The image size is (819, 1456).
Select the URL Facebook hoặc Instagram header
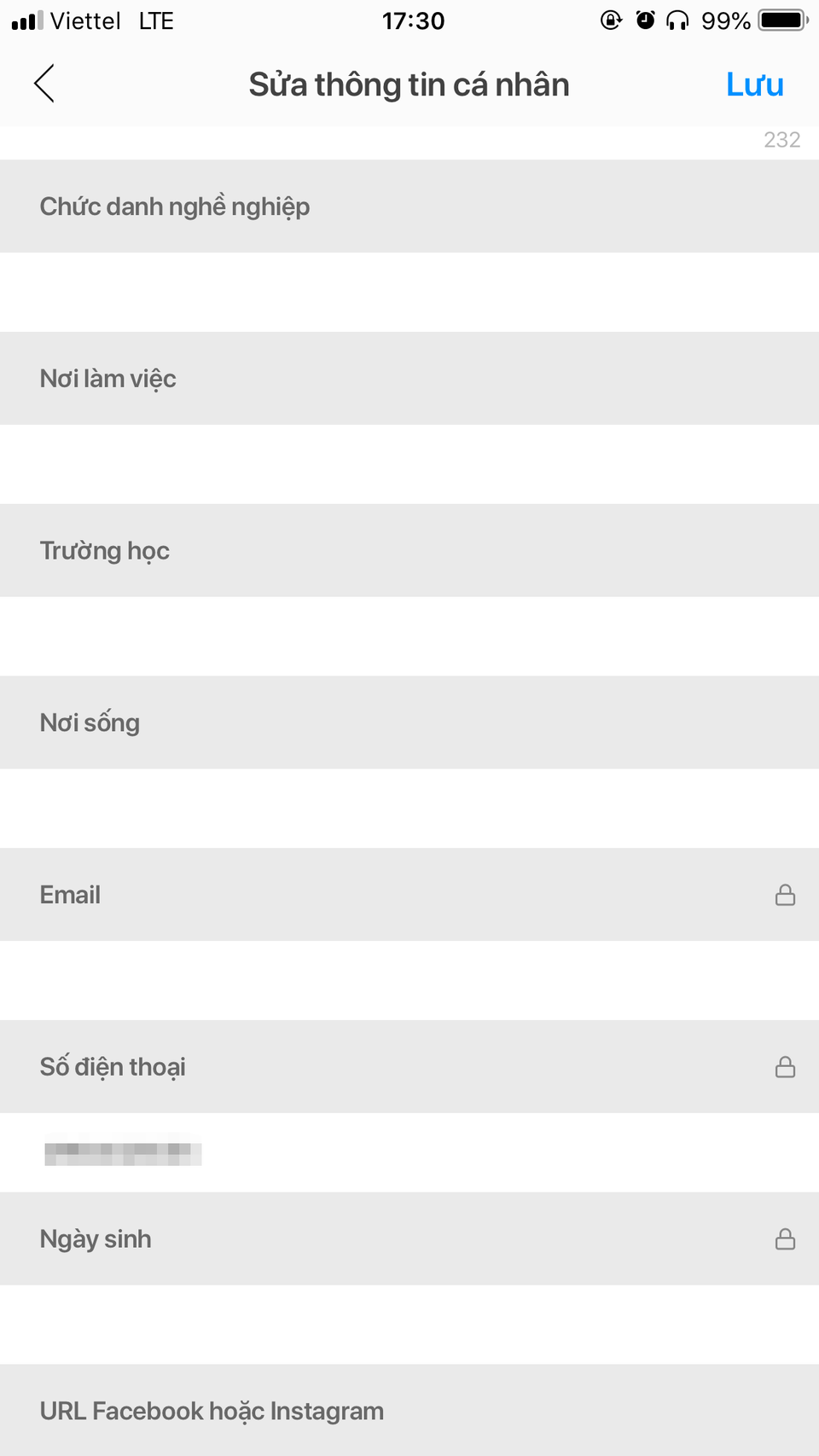pos(212,1411)
